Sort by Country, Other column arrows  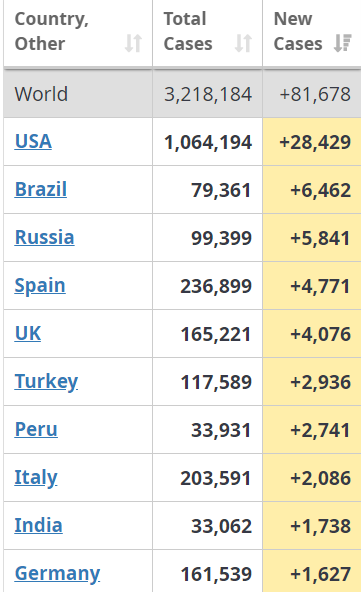[133, 43]
